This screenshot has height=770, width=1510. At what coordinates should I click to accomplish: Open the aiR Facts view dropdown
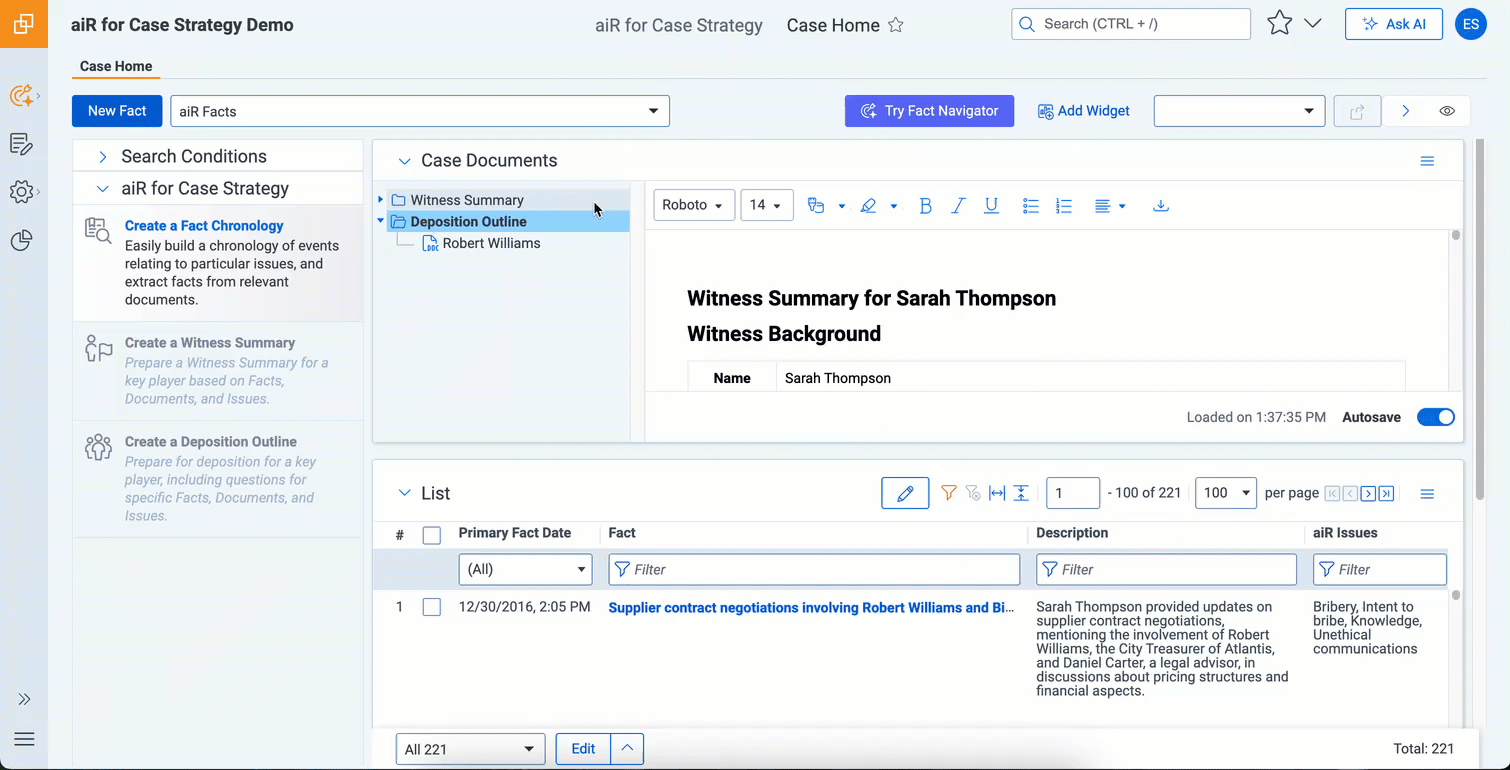[x=420, y=111]
